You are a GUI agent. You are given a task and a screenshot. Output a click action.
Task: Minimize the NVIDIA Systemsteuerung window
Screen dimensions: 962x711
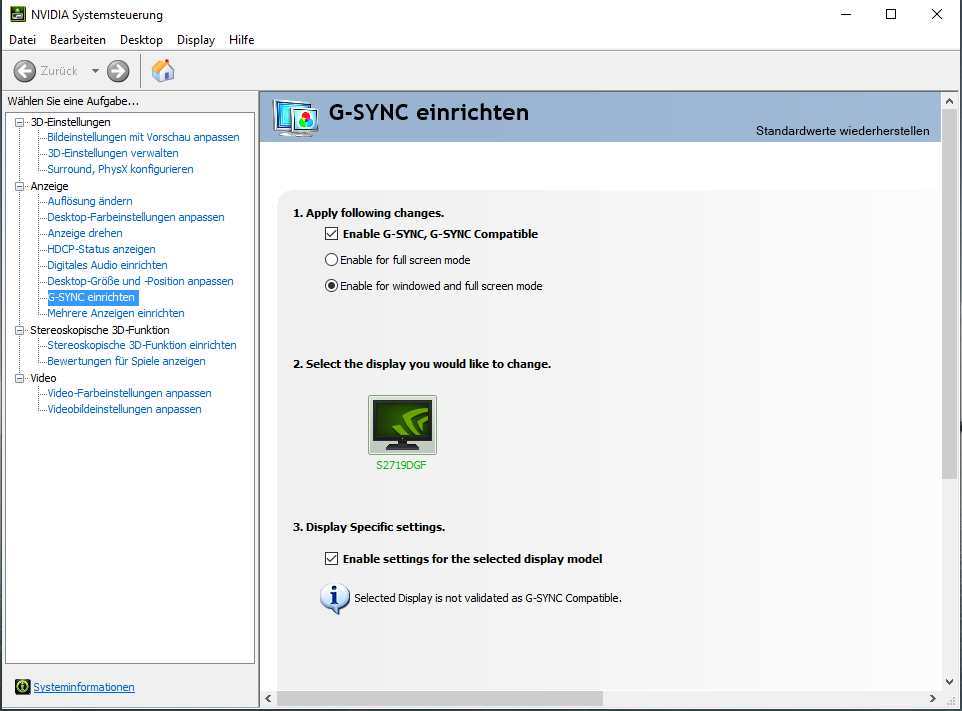846,14
